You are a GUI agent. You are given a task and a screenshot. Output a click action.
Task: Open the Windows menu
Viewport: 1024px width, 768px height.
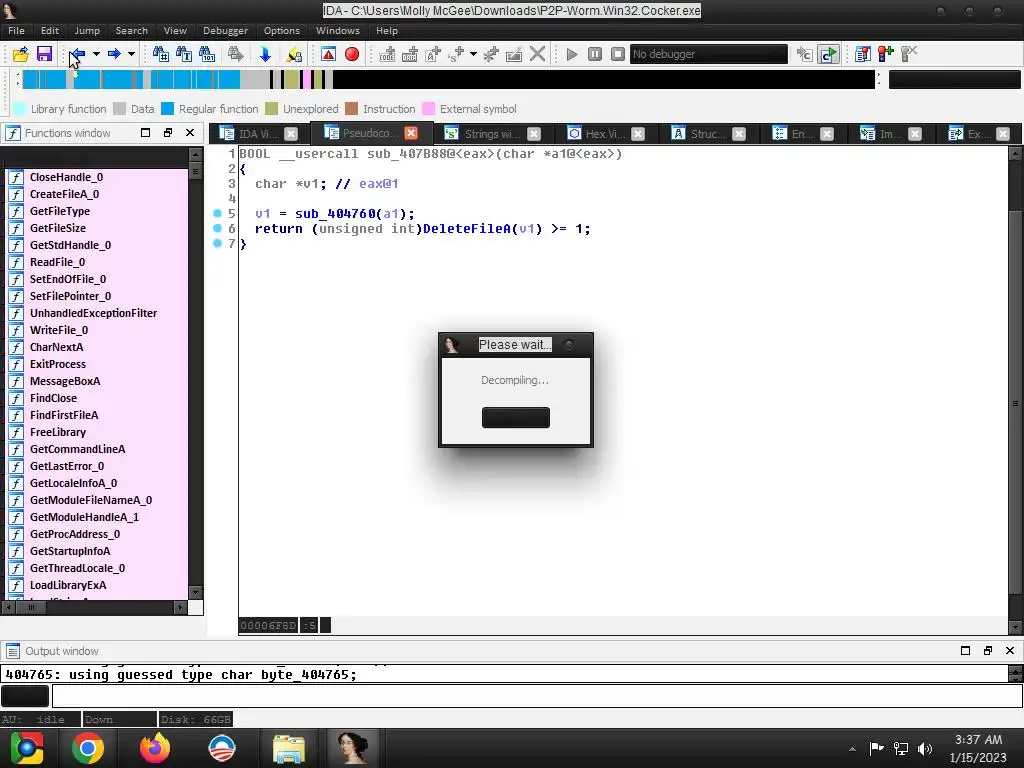[x=338, y=31]
